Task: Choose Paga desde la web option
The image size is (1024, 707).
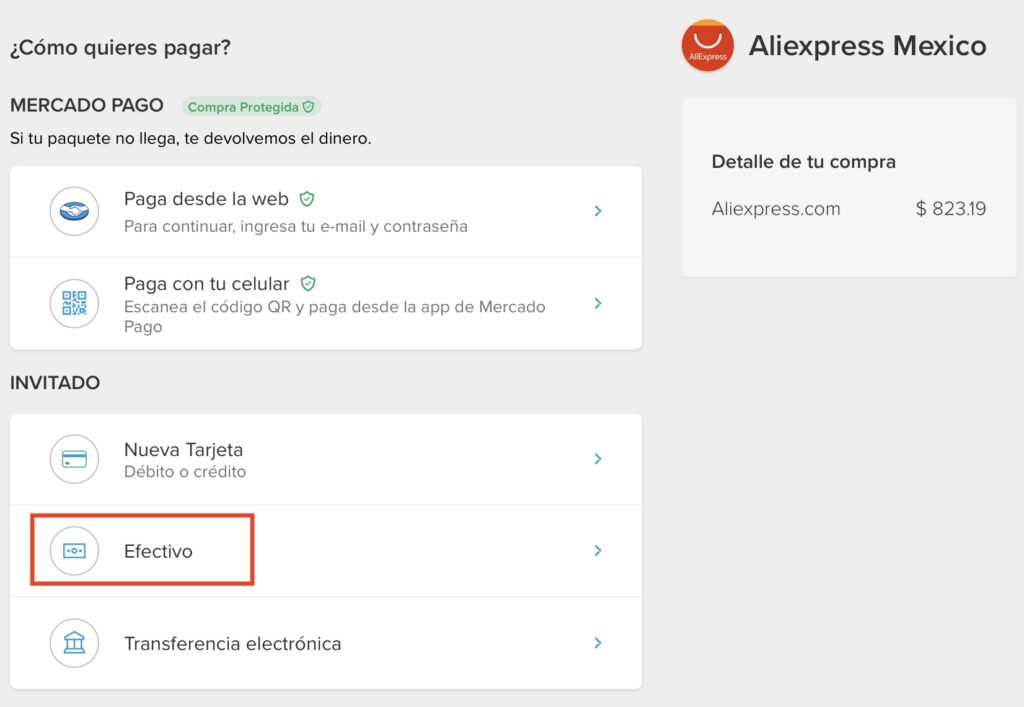Action: (x=326, y=212)
